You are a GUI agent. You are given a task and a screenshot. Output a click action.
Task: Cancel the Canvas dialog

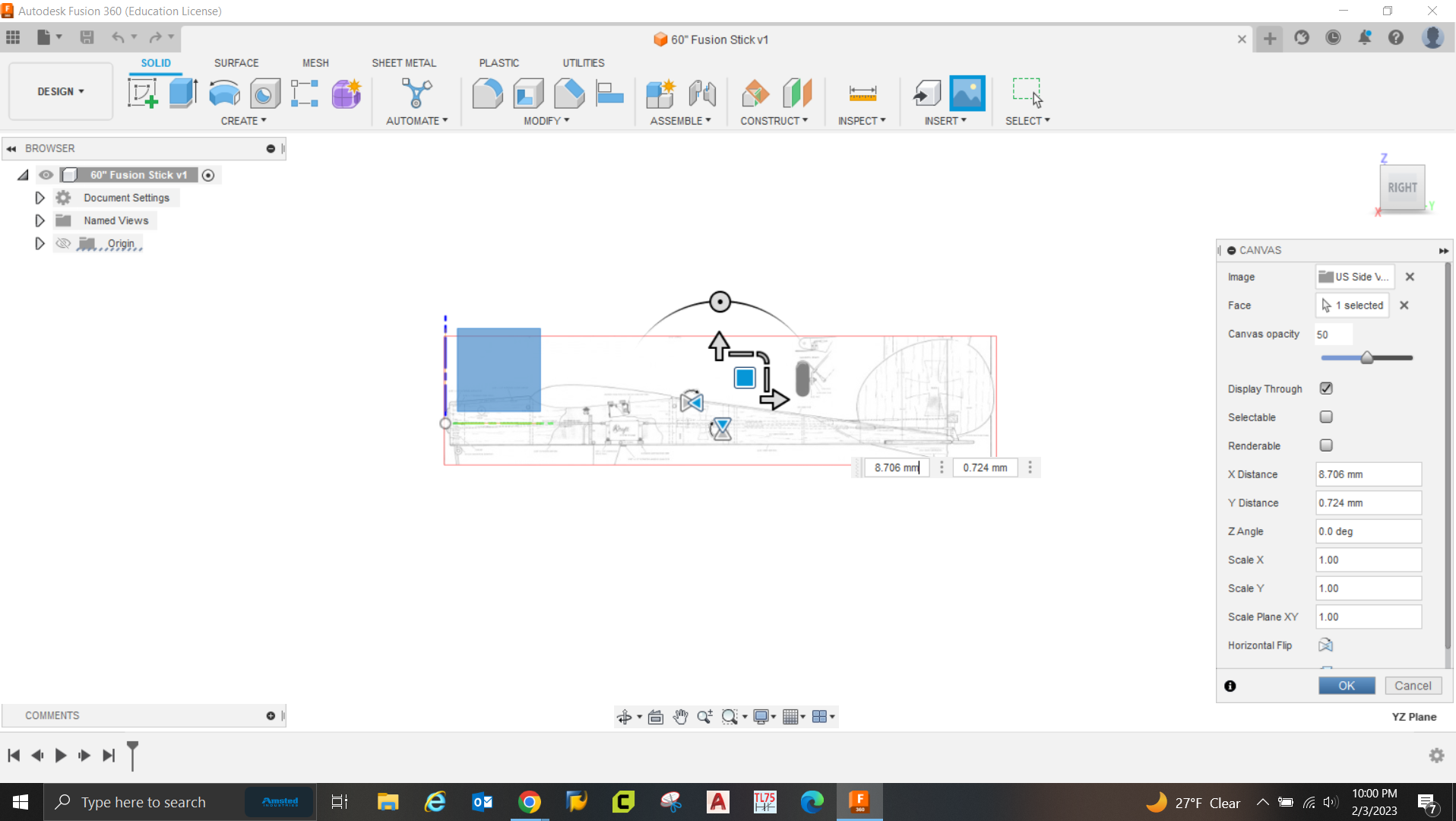(x=1412, y=685)
